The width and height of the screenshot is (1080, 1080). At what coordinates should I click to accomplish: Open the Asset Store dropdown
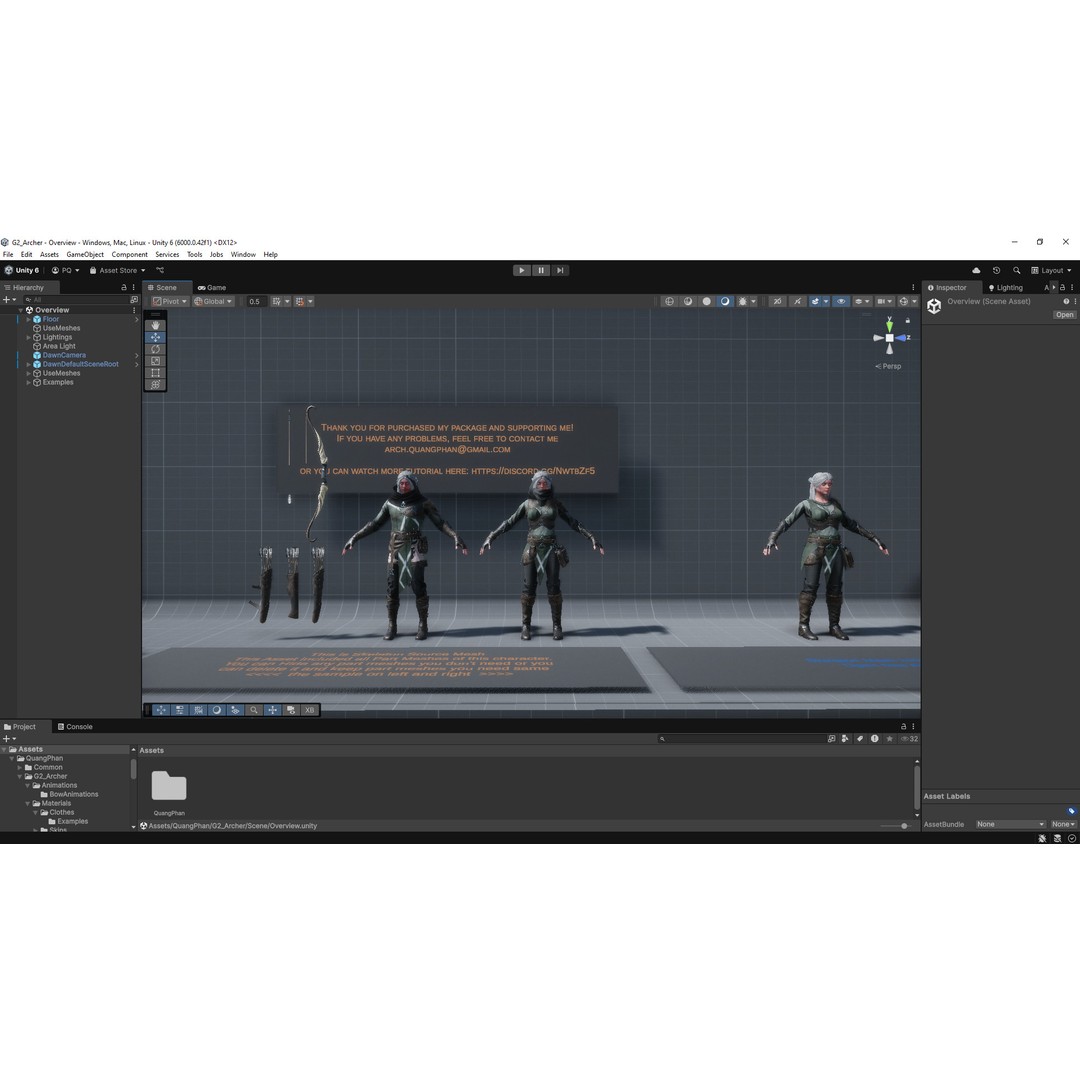click(x=117, y=271)
